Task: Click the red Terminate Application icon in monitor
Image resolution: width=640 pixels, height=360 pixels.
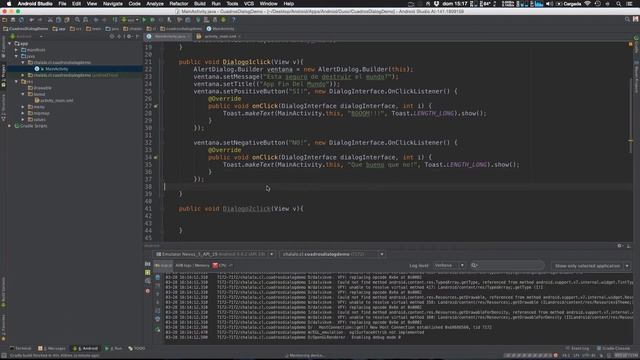Action: [x=148, y=291]
